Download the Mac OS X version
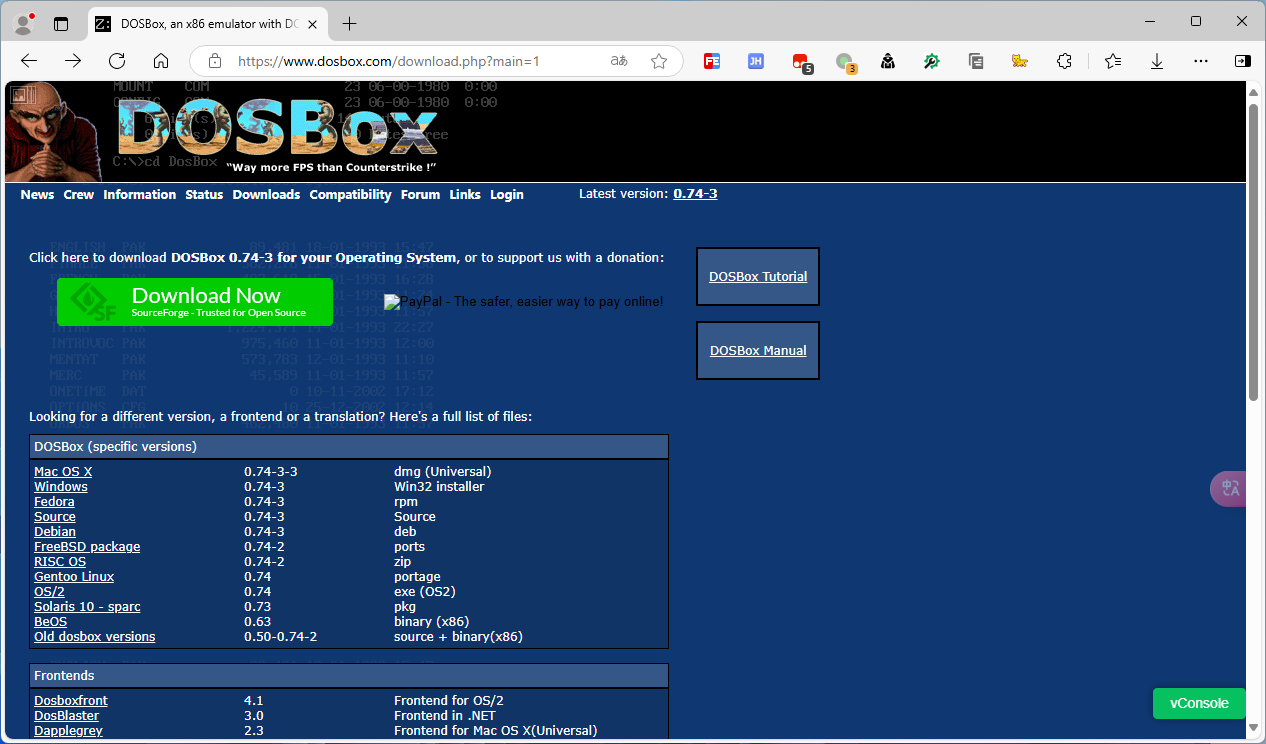Image resolution: width=1266 pixels, height=744 pixels. [63, 472]
